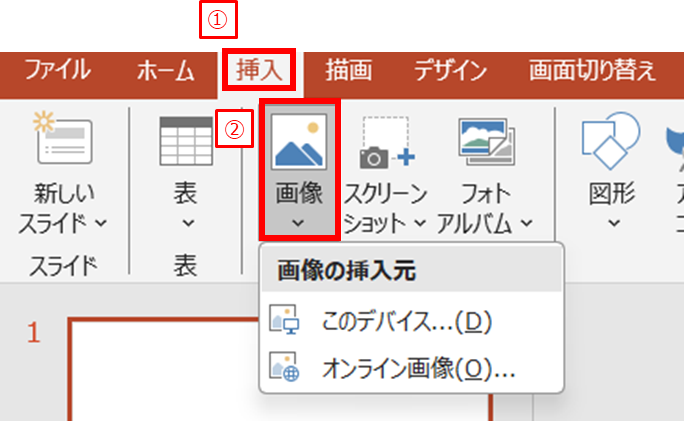Open the 画面切り替え tab
684x421 pixels.
coord(592,71)
